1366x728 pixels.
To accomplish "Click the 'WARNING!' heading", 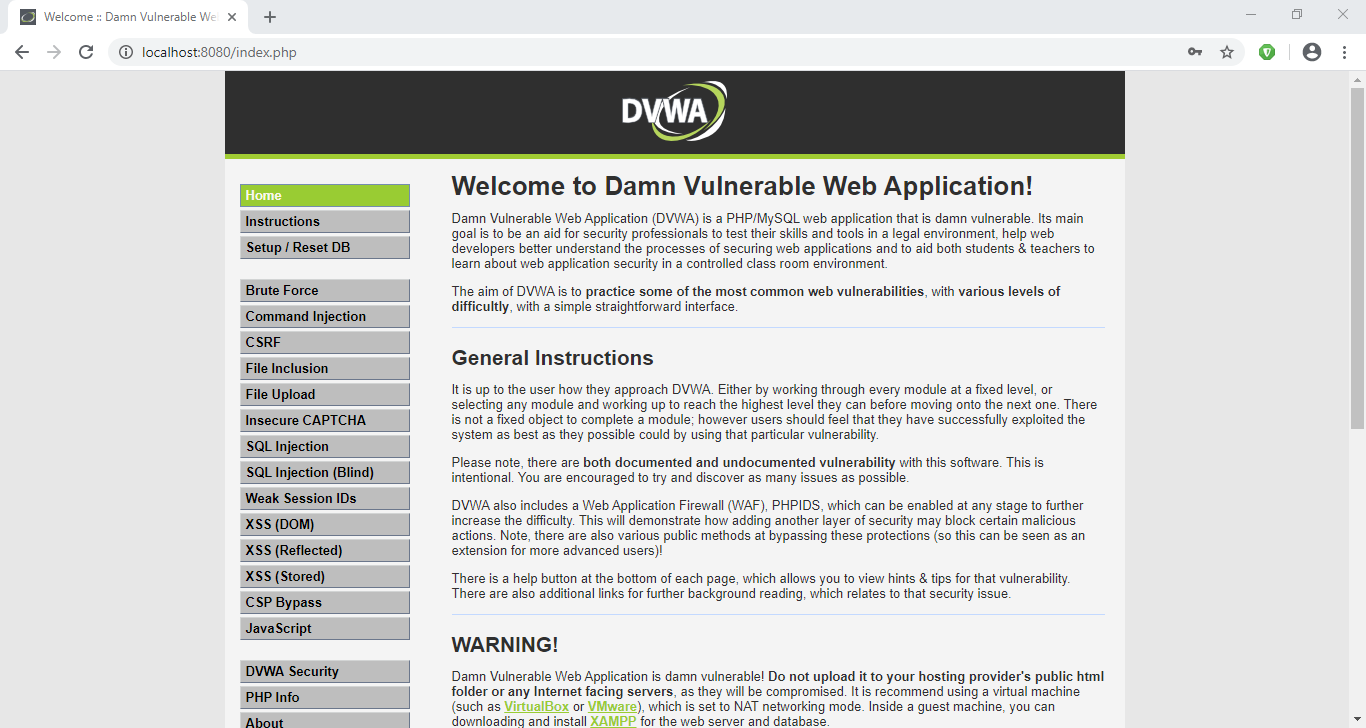I will pyautogui.click(x=505, y=645).
